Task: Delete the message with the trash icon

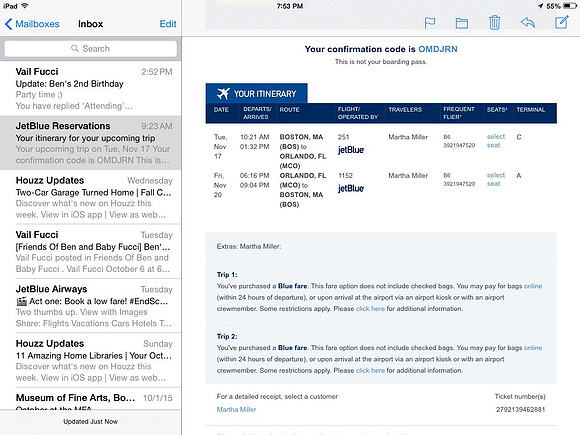Action: coord(495,23)
